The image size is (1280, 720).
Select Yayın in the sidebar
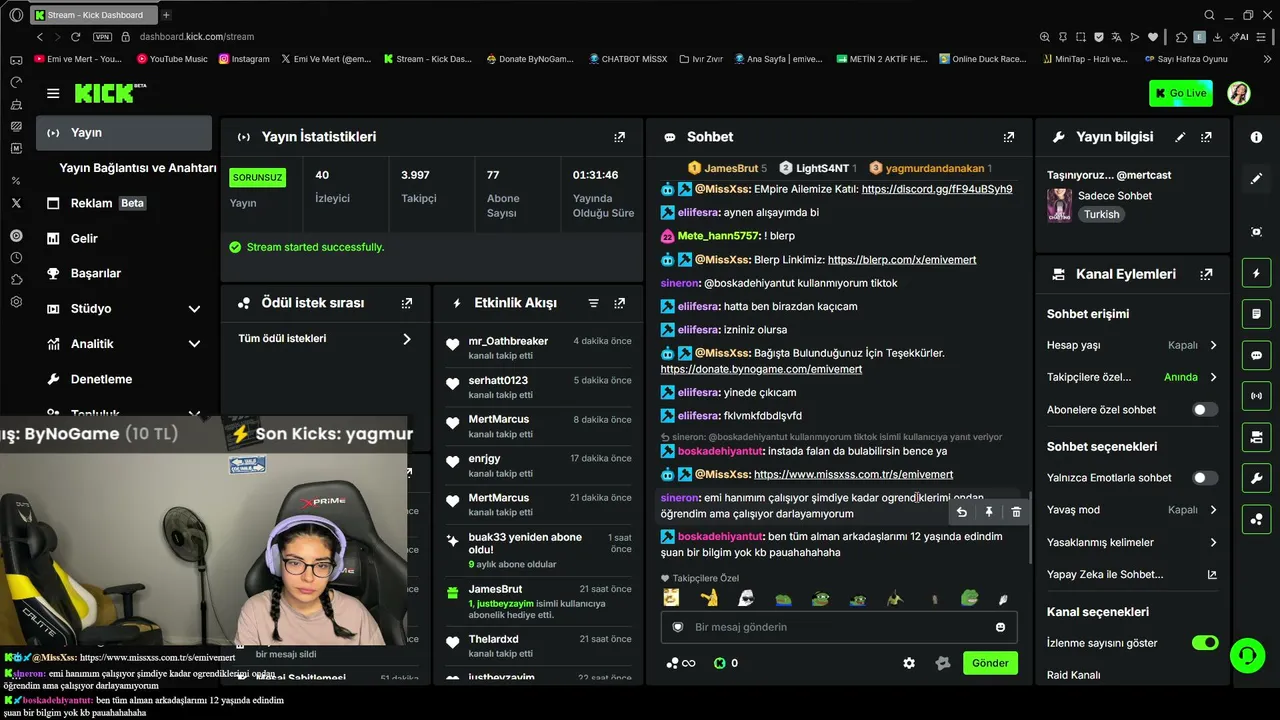pyautogui.click(x=124, y=133)
